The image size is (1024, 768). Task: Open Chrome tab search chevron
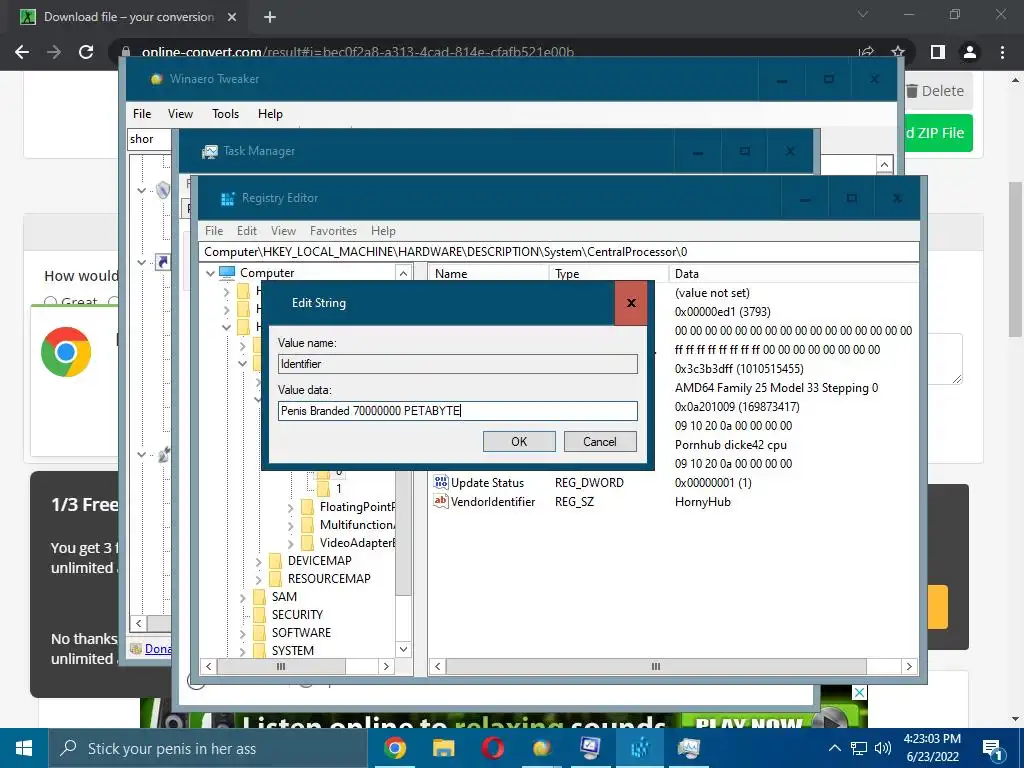coord(863,14)
